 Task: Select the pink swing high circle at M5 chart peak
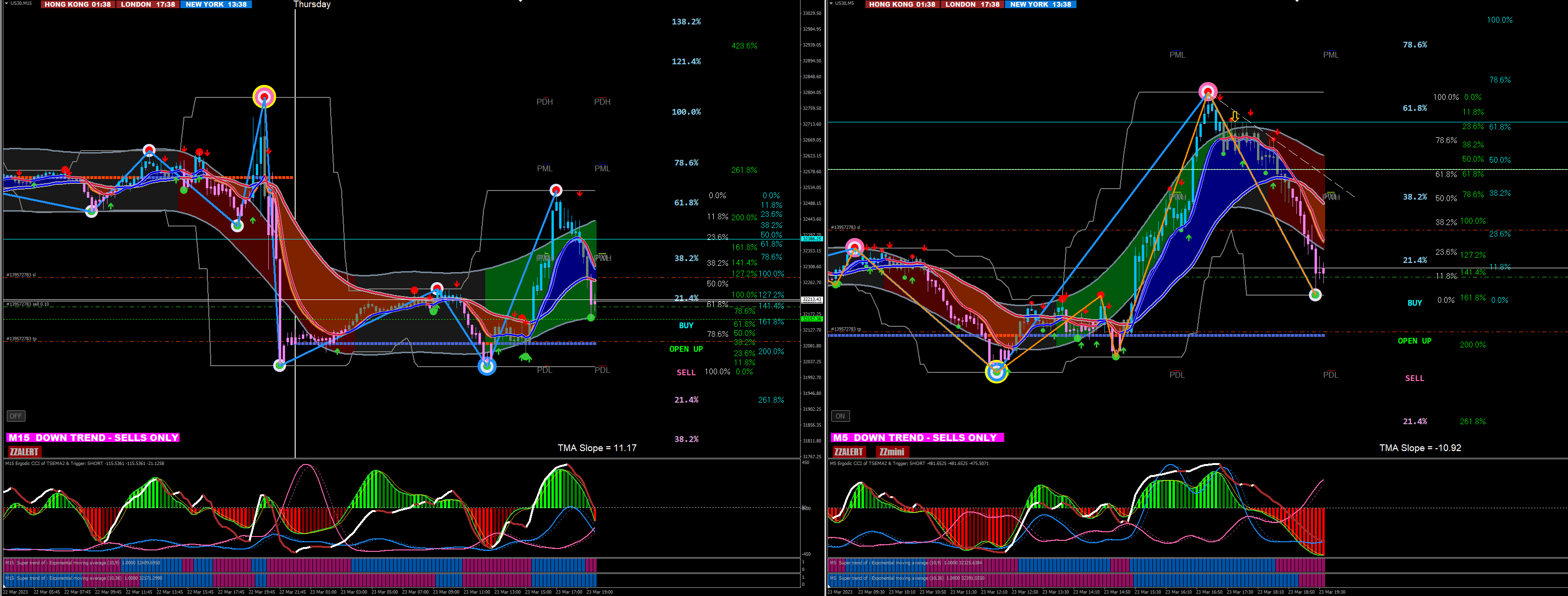pyautogui.click(x=1208, y=92)
